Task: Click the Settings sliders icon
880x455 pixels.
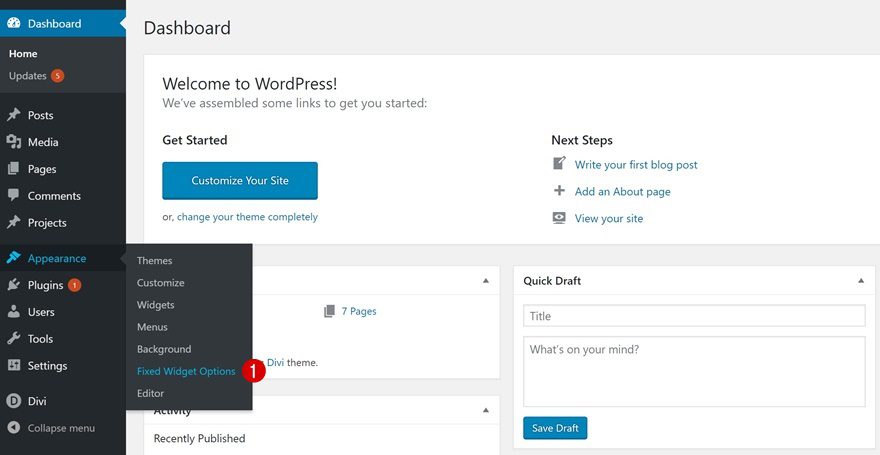Action: [14, 366]
